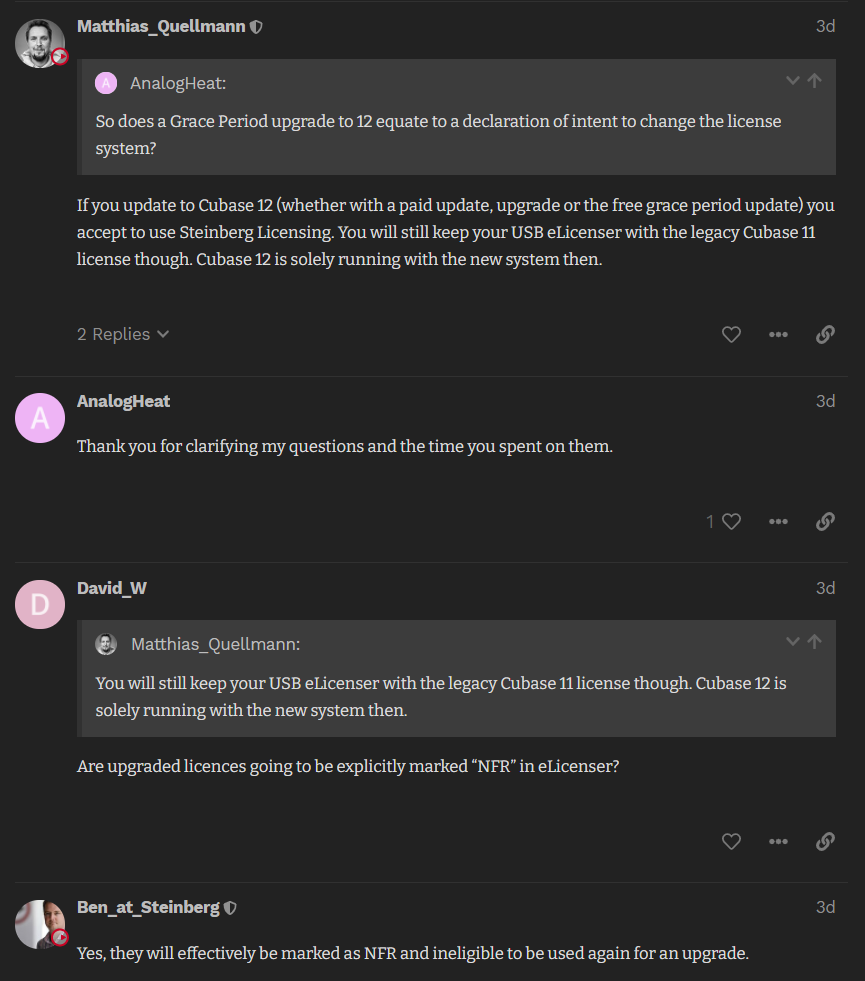Screen dimensions: 865x981
Task: Copy share link for David_W's post
Action: coord(825,841)
